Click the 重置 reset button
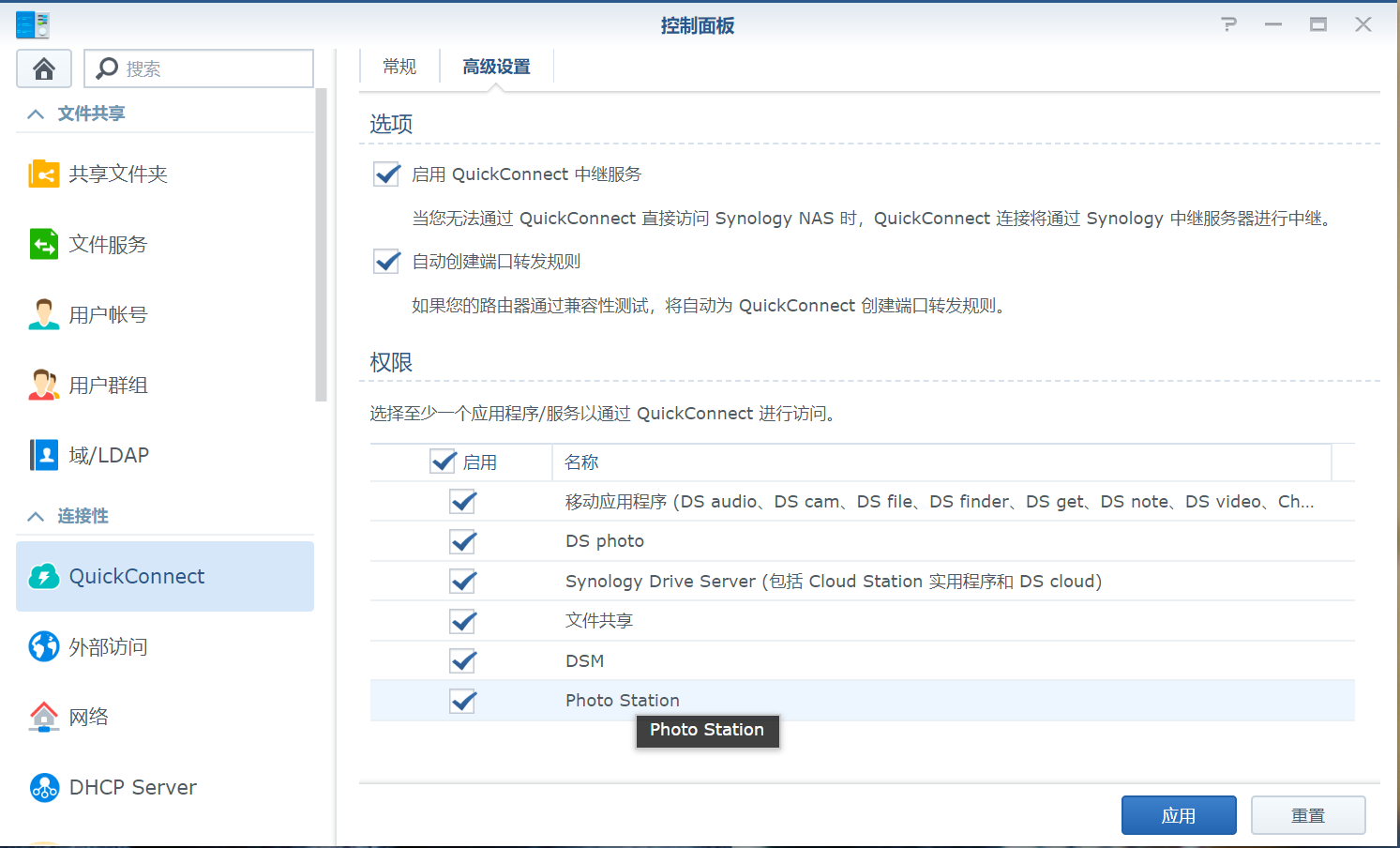Screen dimensions: 1400x848 [x=1308, y=815]
